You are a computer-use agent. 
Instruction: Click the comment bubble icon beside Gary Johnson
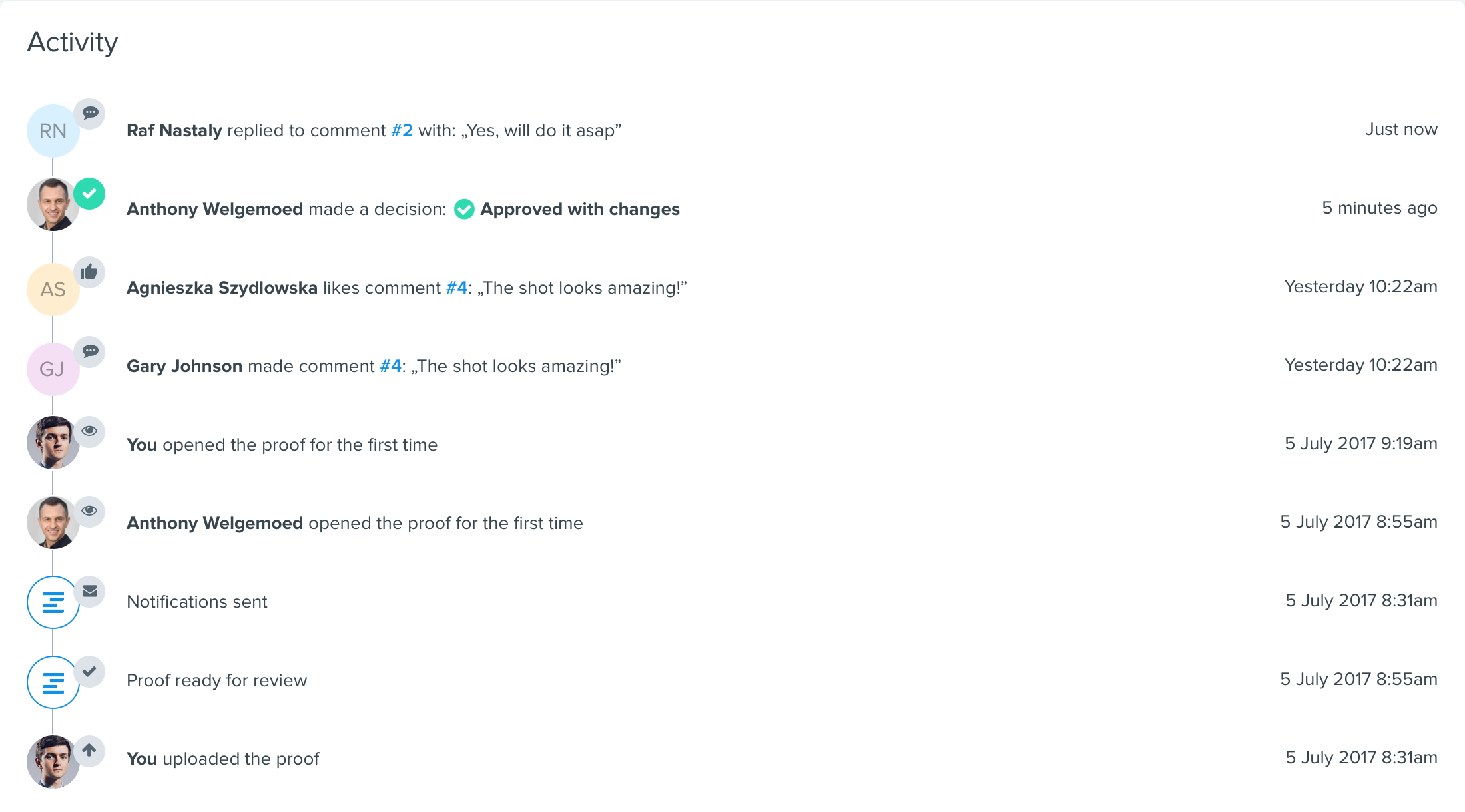(89, 351)
